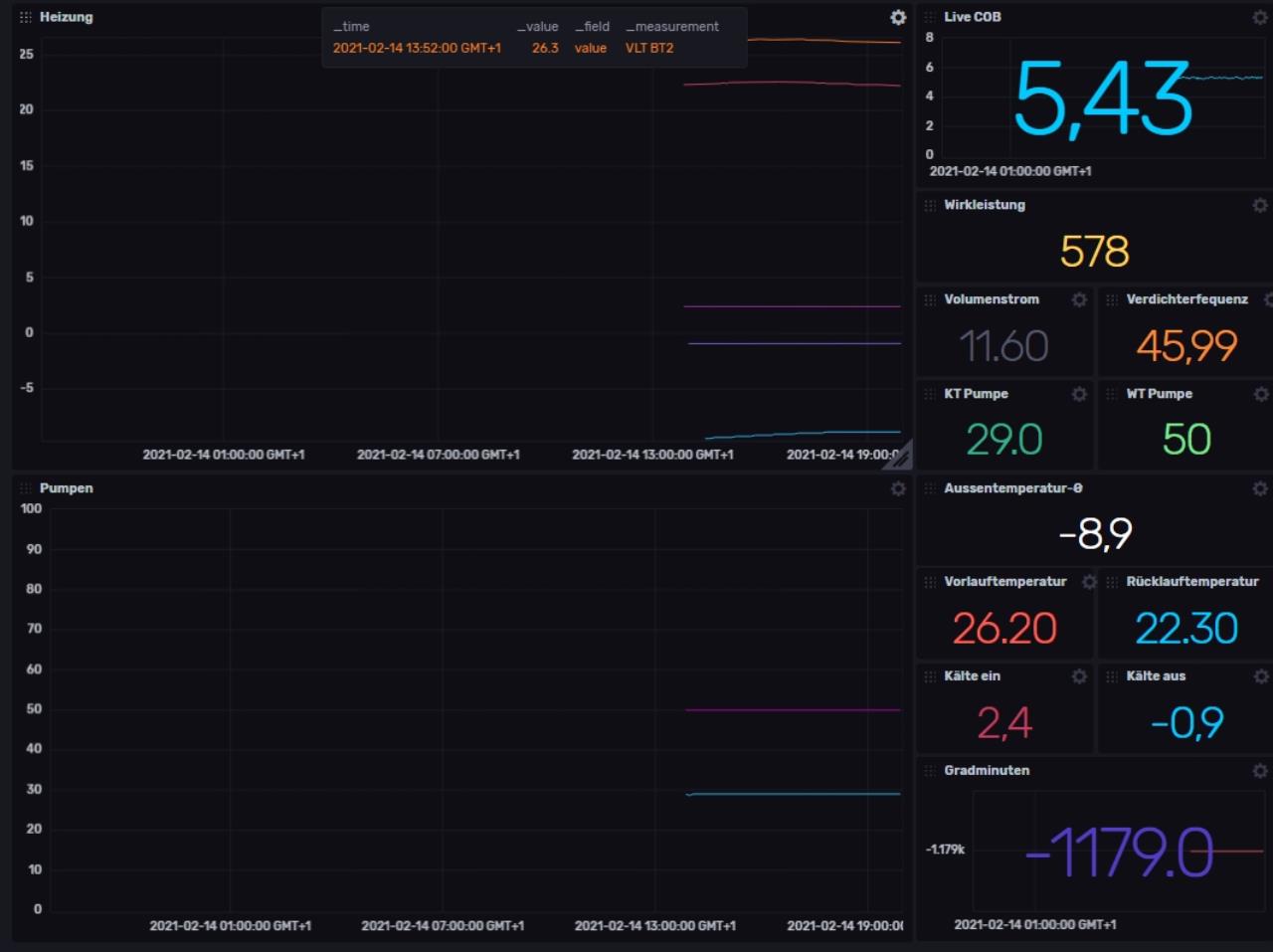Click the Pumpen panel title
1273x952 pixels.
pyautogui.click(x=66, y=488)
